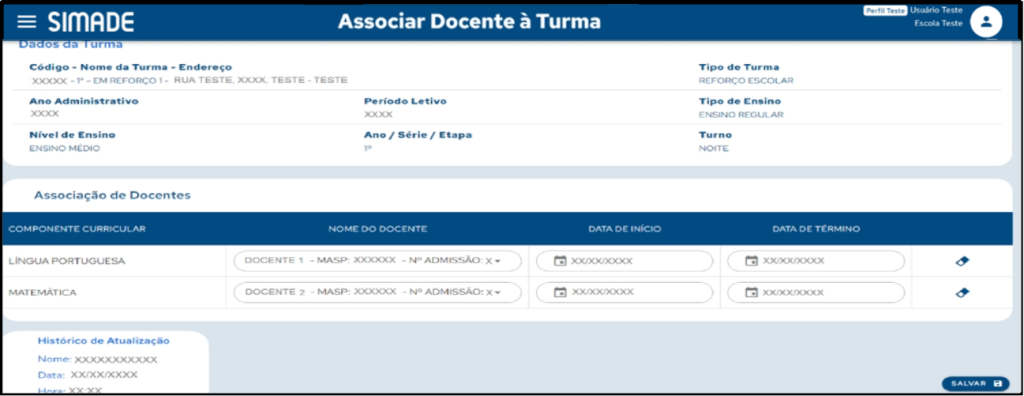The width and height of the screenshot is (1024, 396).
Task: Select the Língua Portuguesa component cell
Action: coord(67,261)
